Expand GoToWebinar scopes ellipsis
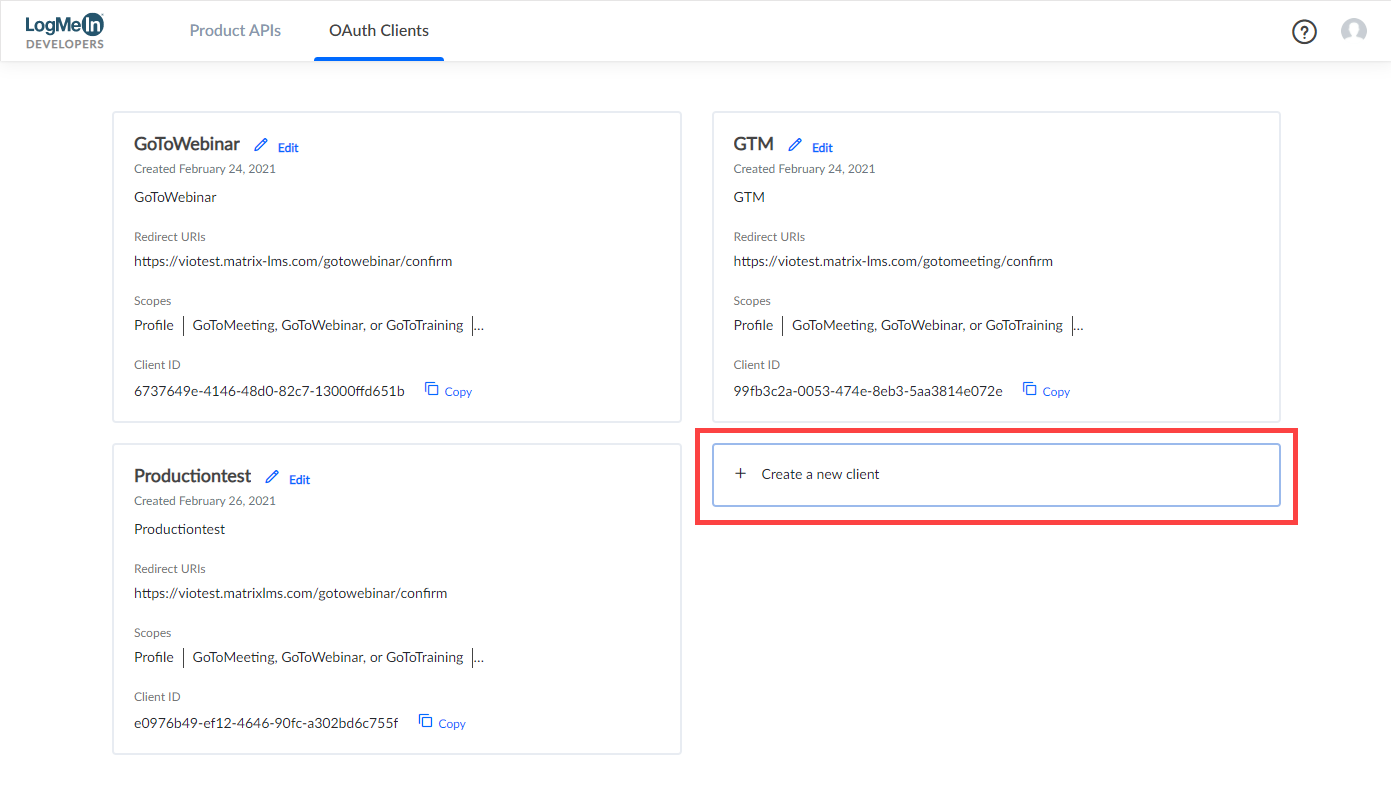The width and height of the screenshot is (1391, 786). [479, 326]
